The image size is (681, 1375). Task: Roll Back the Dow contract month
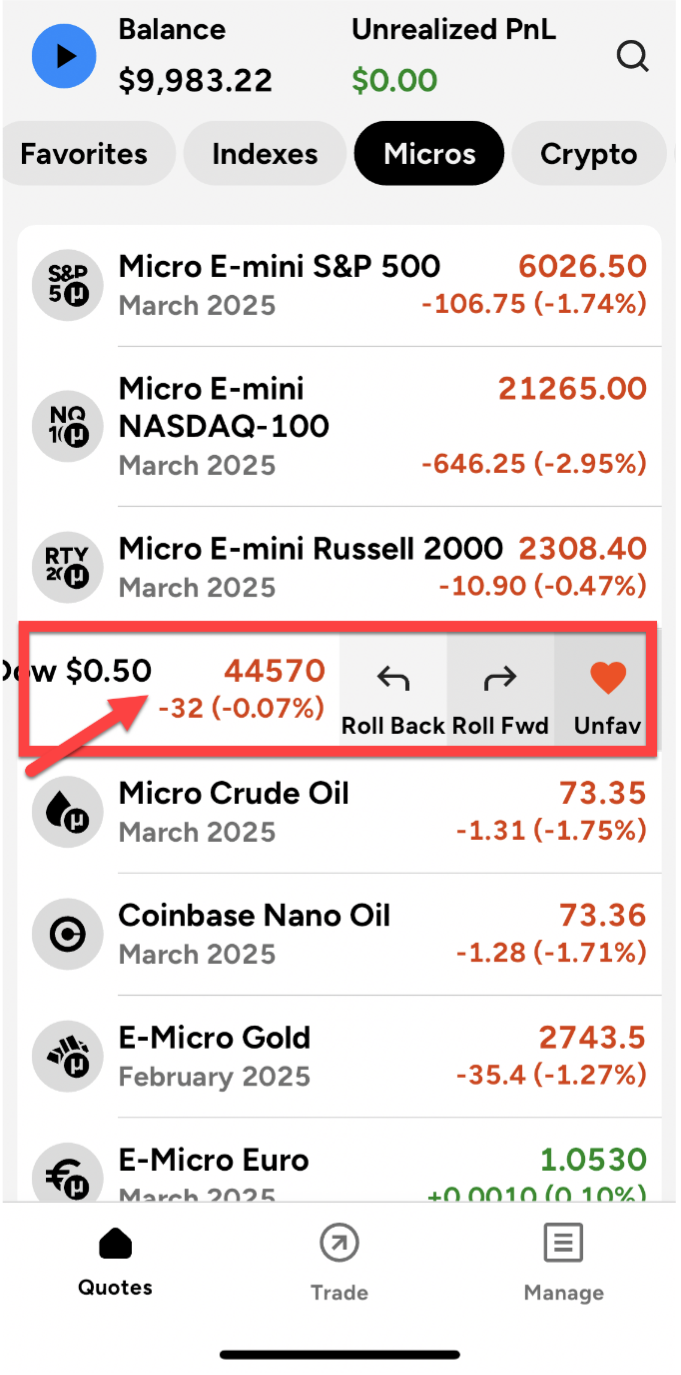pyautogui.click(x=393, y=694)
